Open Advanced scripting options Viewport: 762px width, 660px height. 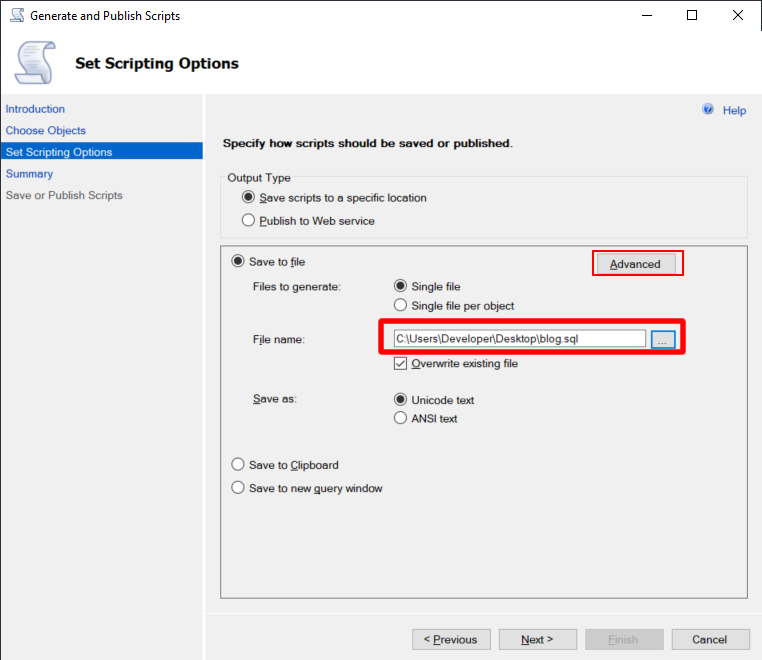pos(635,264)
